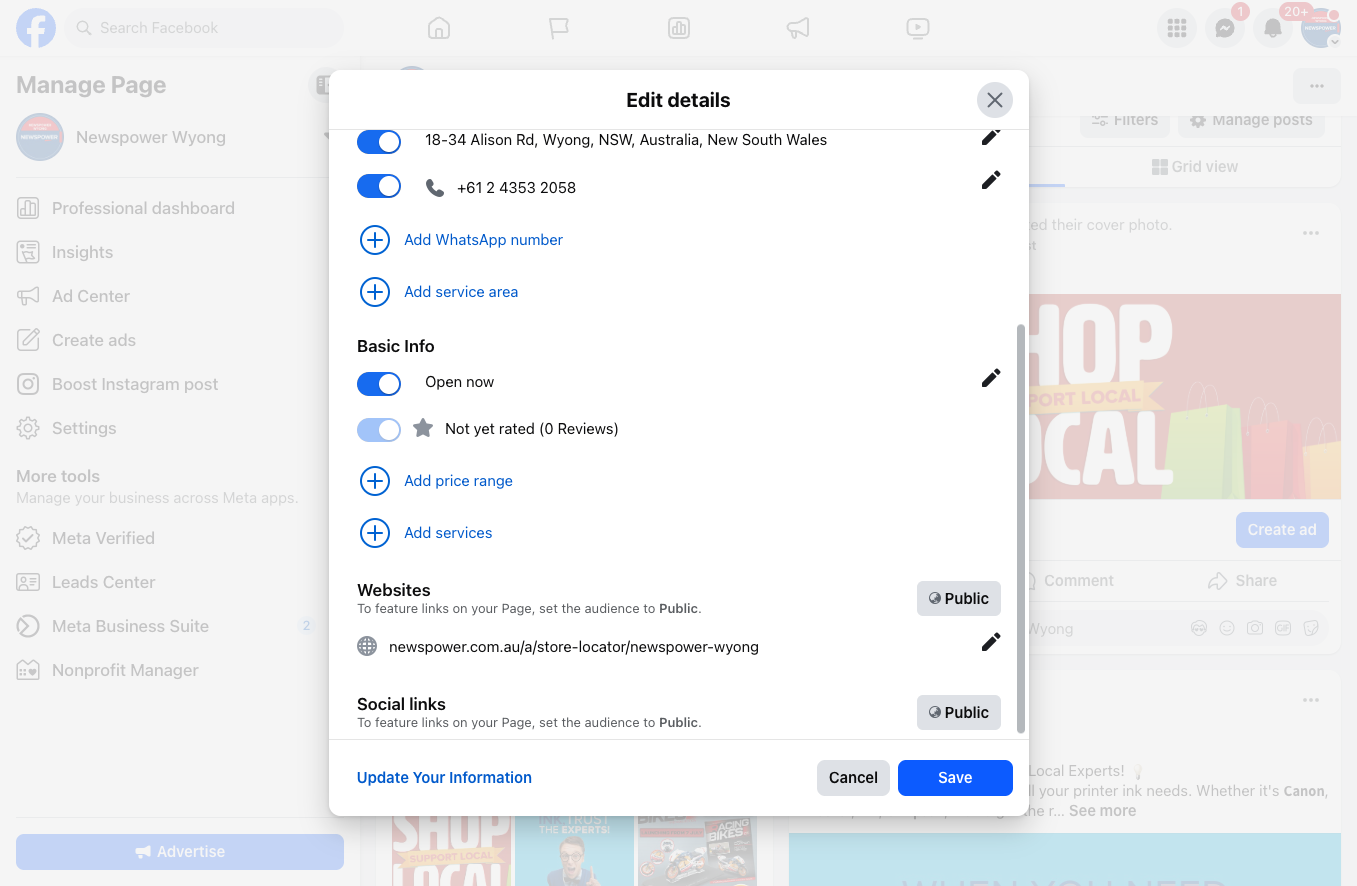Click the camera icon in comment box
This screenshot has height=886, width=1357.
click(1255, 629)
